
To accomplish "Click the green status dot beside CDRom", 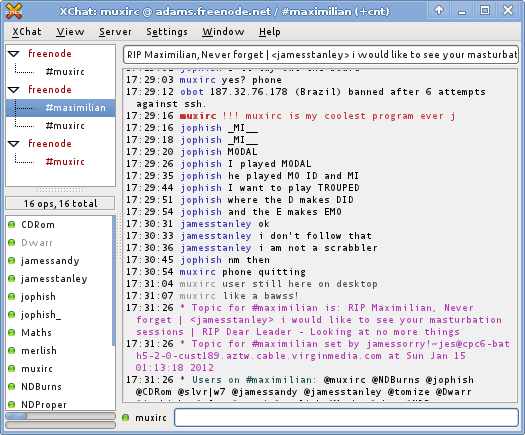I will (x=12, y=225).
